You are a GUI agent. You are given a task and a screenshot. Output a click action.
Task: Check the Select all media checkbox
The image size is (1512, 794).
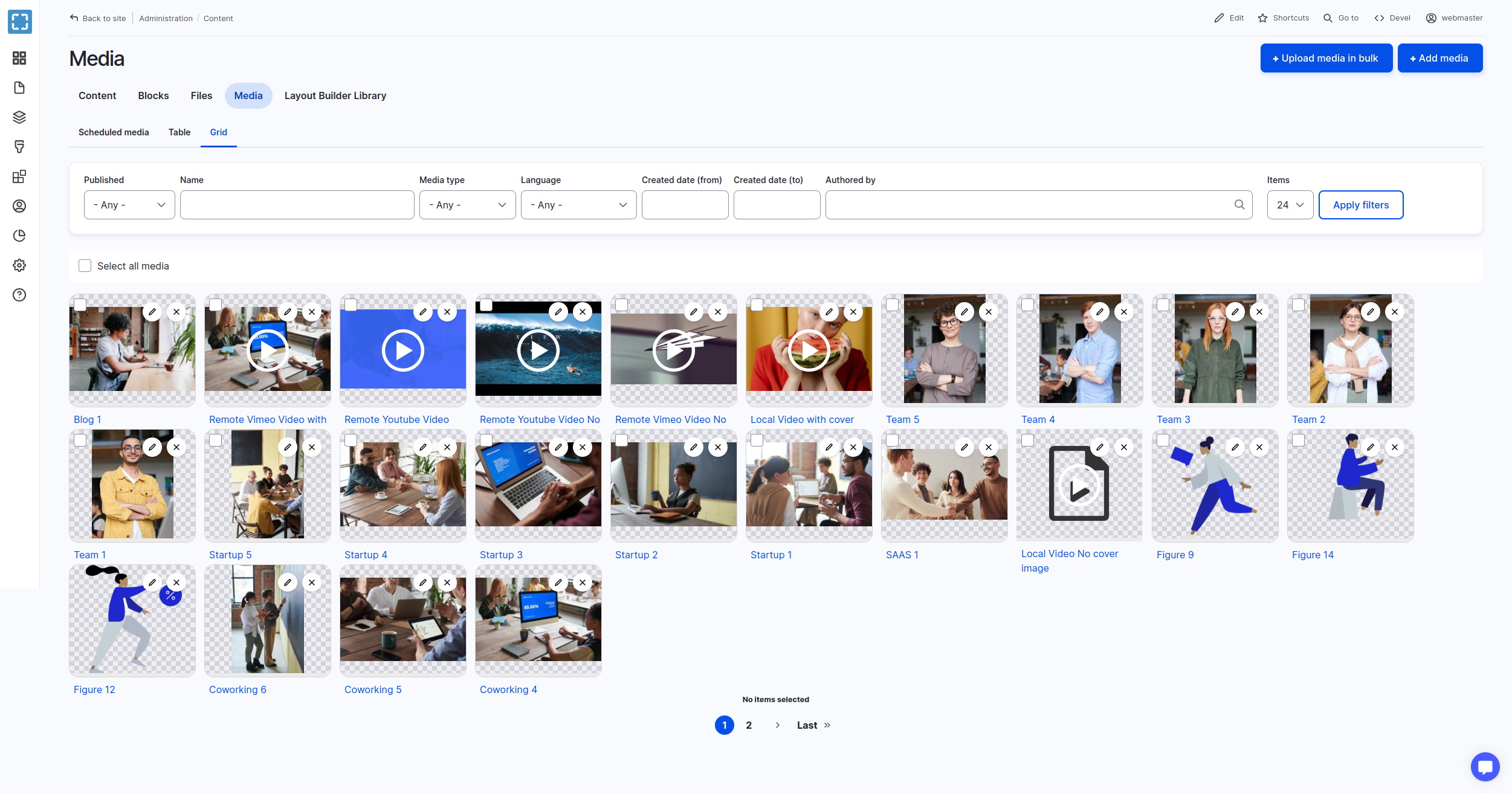coord(85,266)
